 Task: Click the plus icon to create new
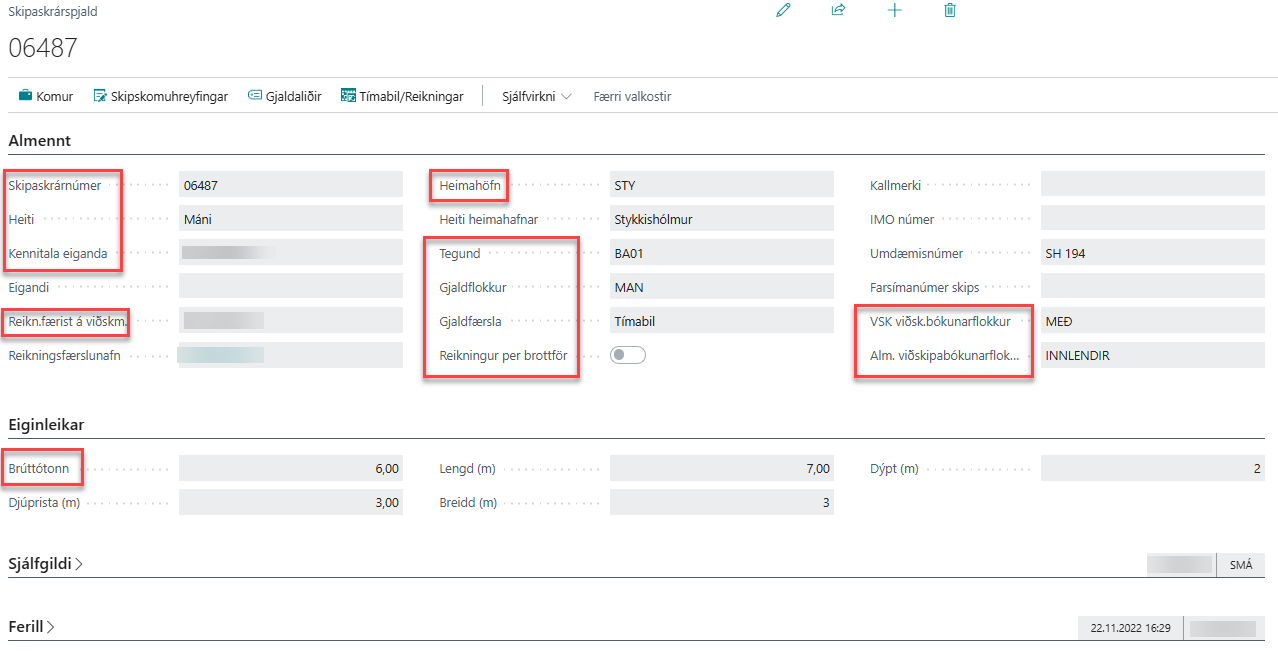pyautogui.click(x=894, y=10)
